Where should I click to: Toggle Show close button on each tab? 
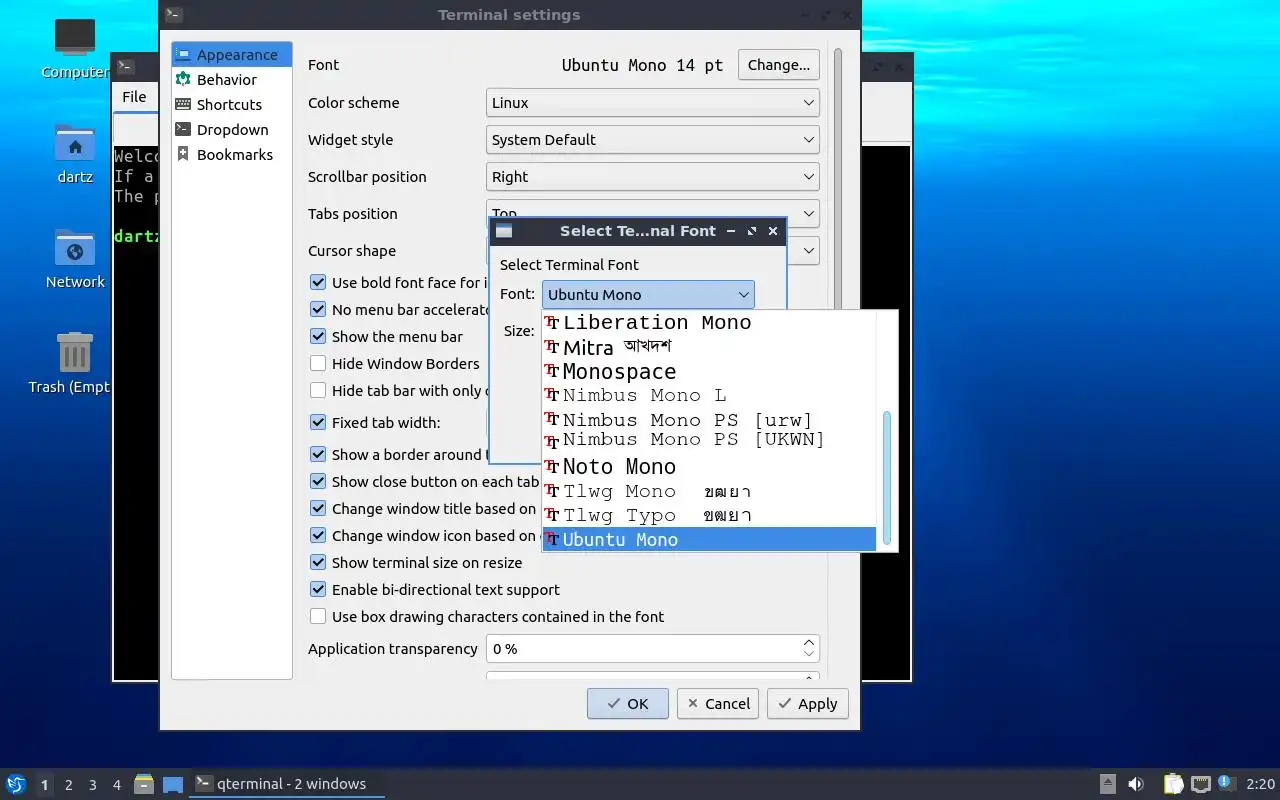[318, 482]
